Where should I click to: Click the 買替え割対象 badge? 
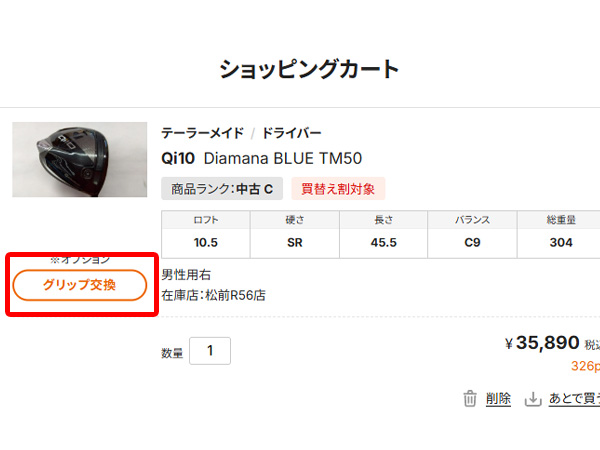pyautogui.click(x=338, y=189)
